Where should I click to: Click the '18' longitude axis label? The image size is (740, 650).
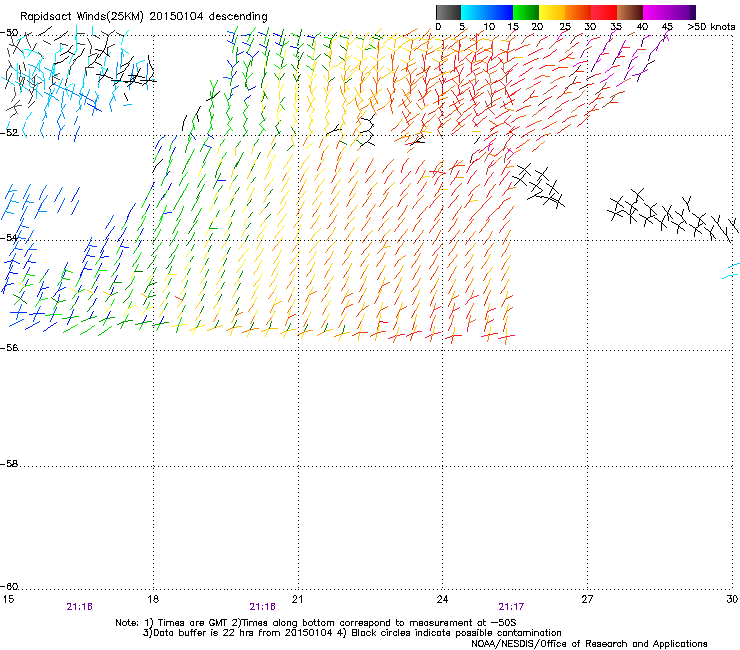pos(153,599)
